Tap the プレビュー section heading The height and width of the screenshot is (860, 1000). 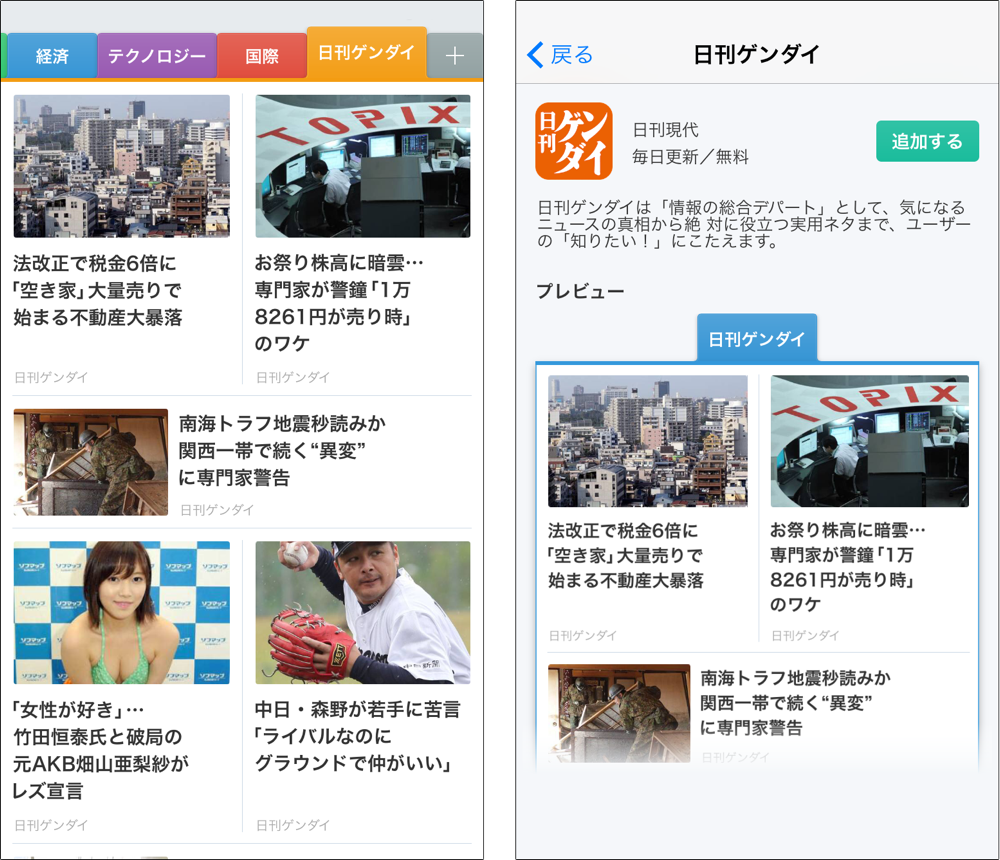click(580, 292)
